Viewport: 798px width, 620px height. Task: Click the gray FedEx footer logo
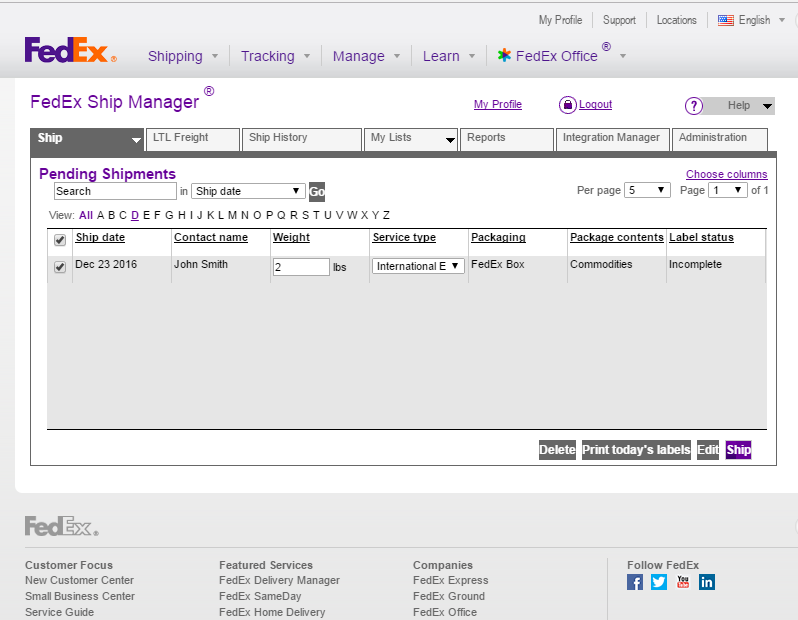coord(62,526)
